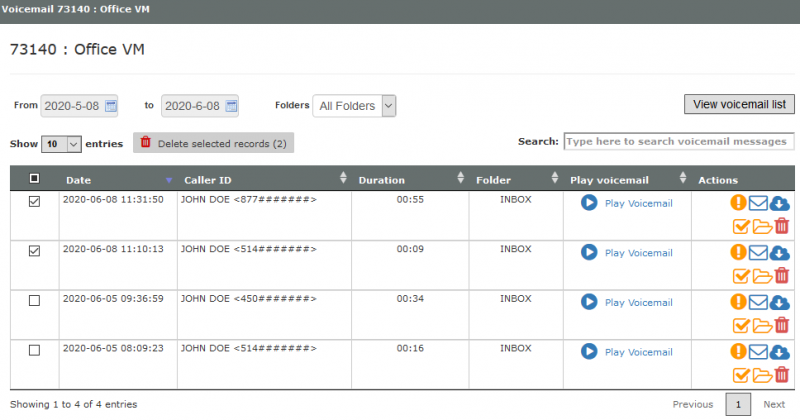
Task: Click the urgent exclamation icon for the 09:36:59 voicemail
Action: [x=738, y=302]
